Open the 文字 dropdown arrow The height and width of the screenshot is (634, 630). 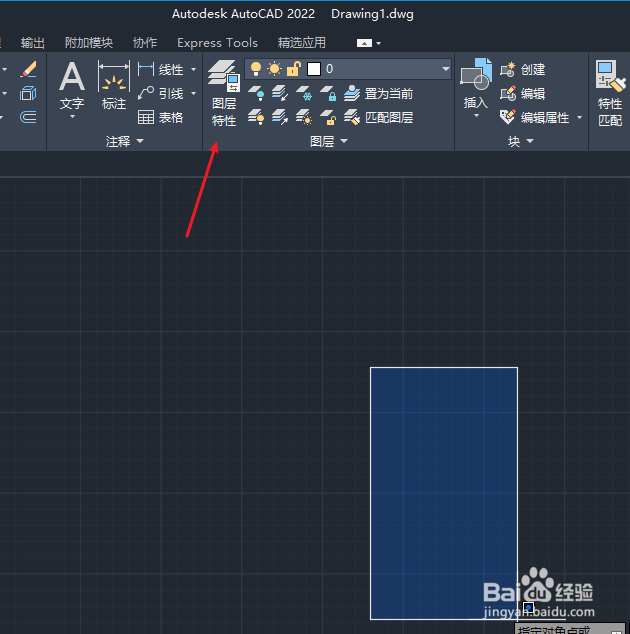[72, 117]
